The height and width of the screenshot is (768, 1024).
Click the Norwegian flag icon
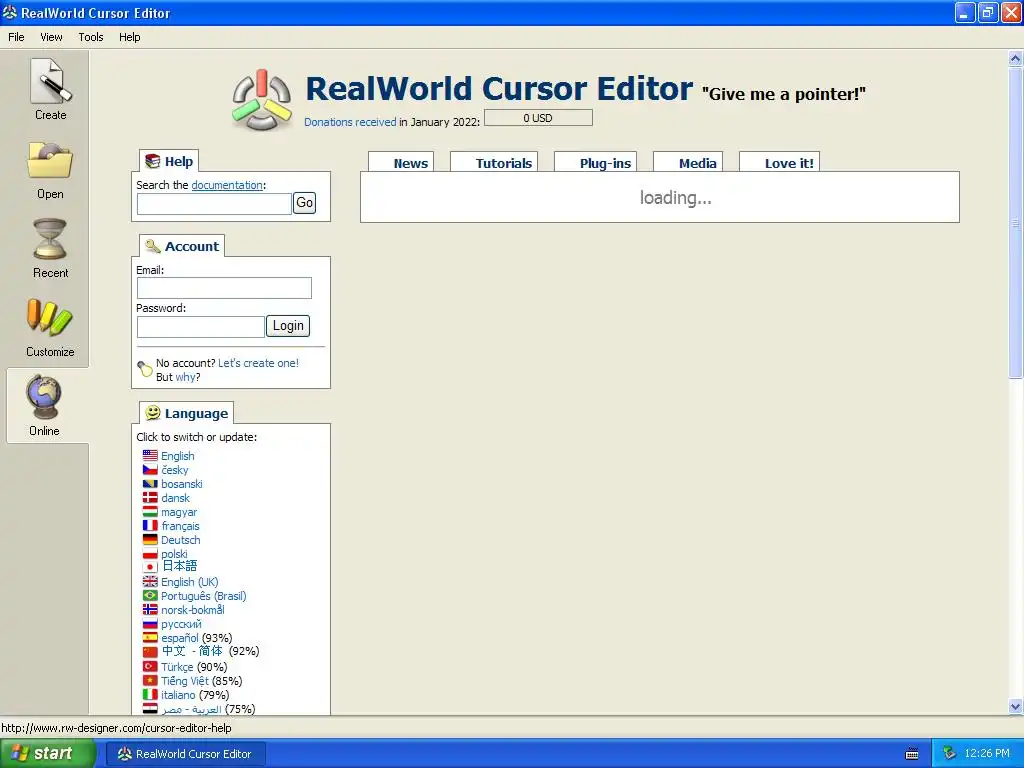(x=150, y=609)
